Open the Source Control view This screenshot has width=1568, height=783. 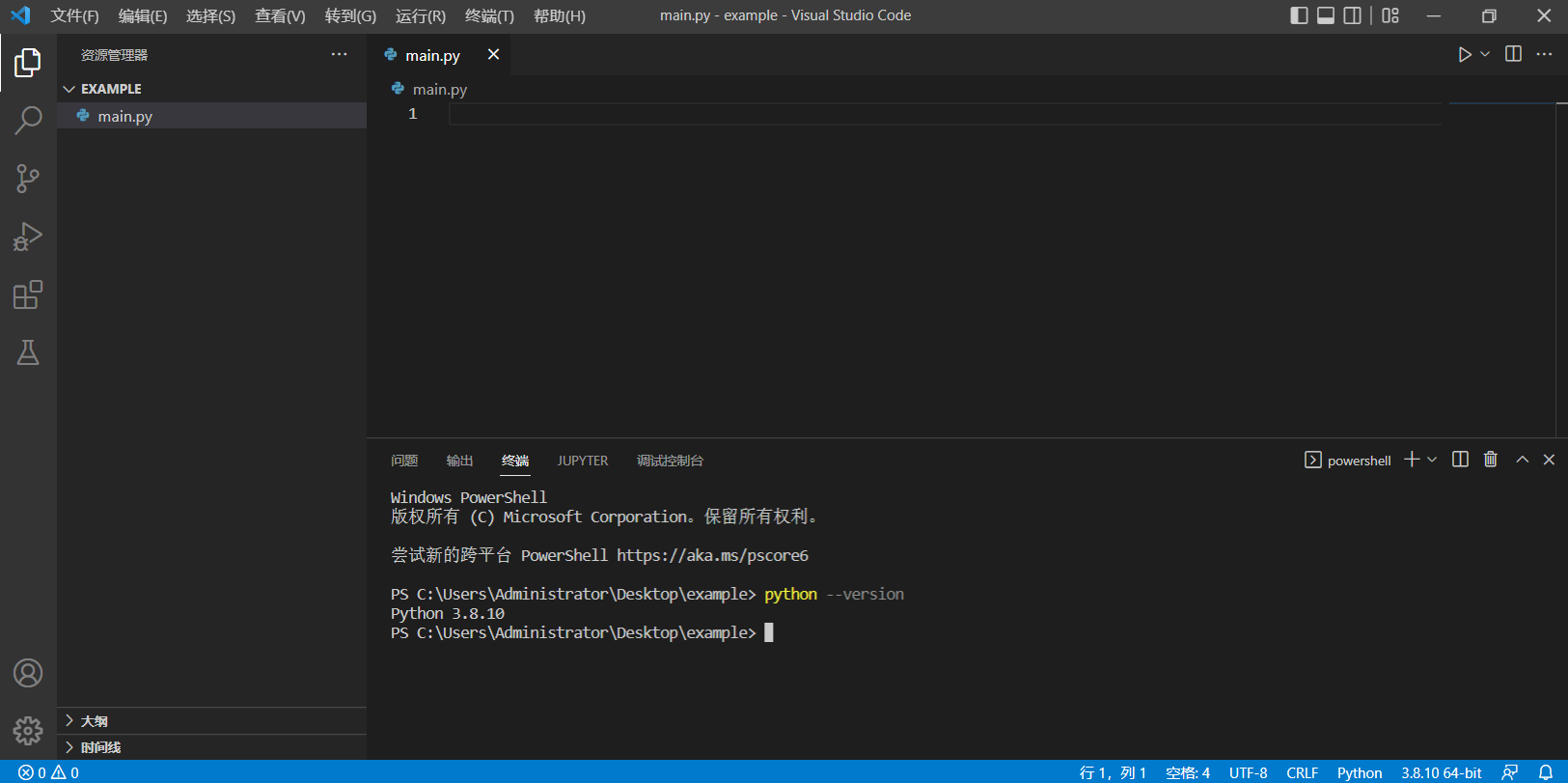point(28,179)
